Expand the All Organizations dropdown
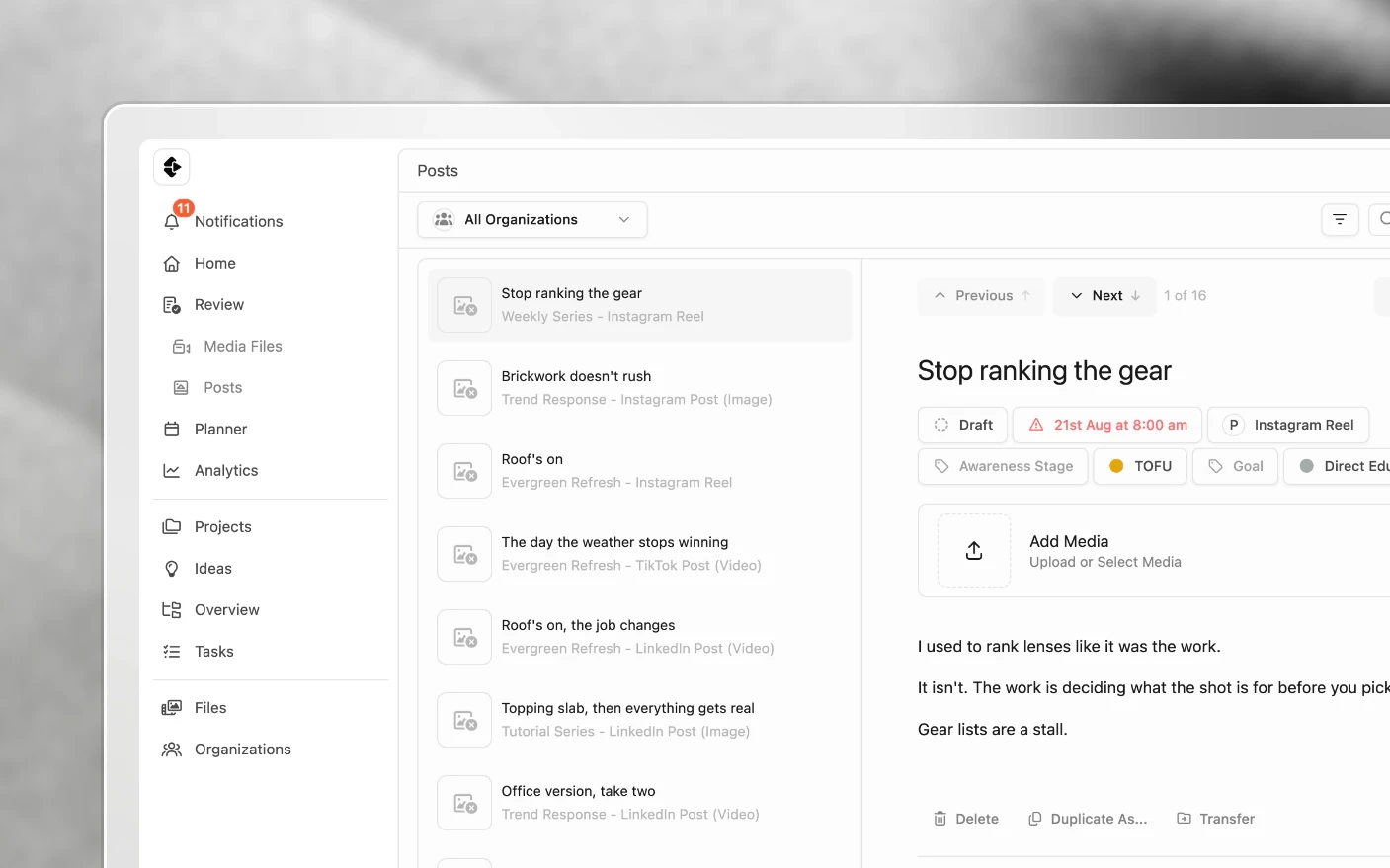 (532, 220)
